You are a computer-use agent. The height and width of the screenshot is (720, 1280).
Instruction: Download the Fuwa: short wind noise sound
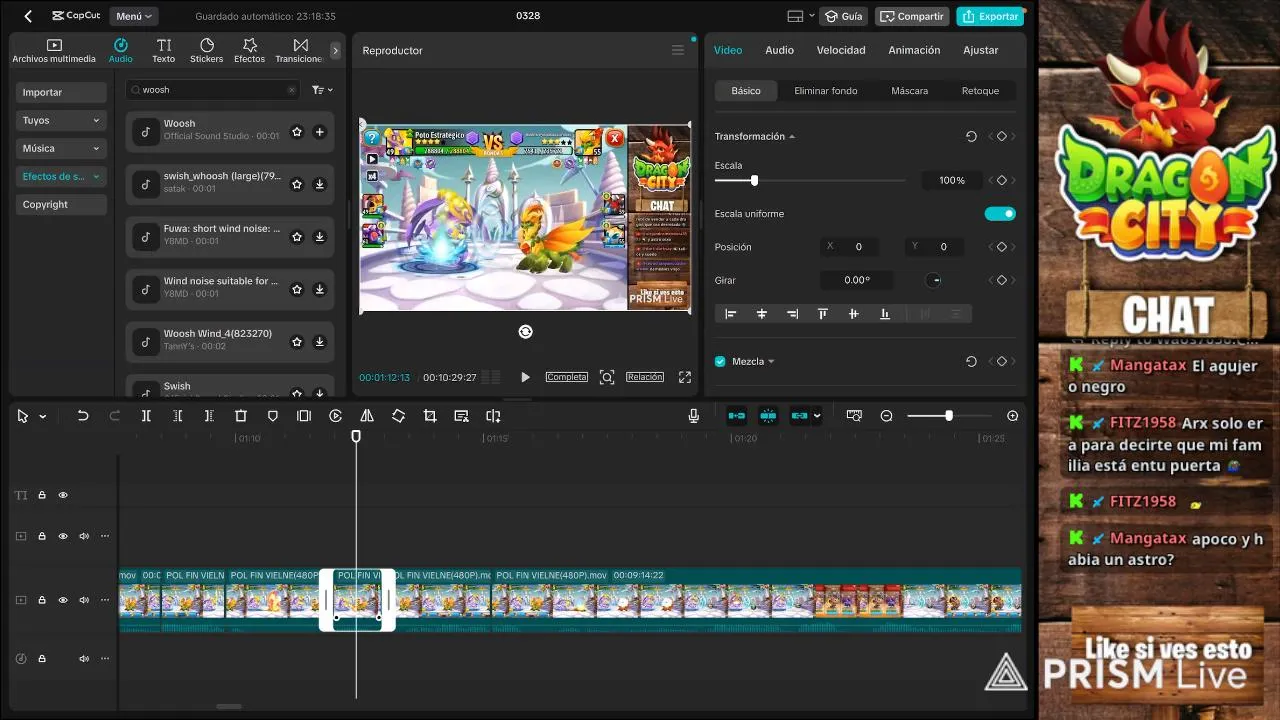pos(320,237)
